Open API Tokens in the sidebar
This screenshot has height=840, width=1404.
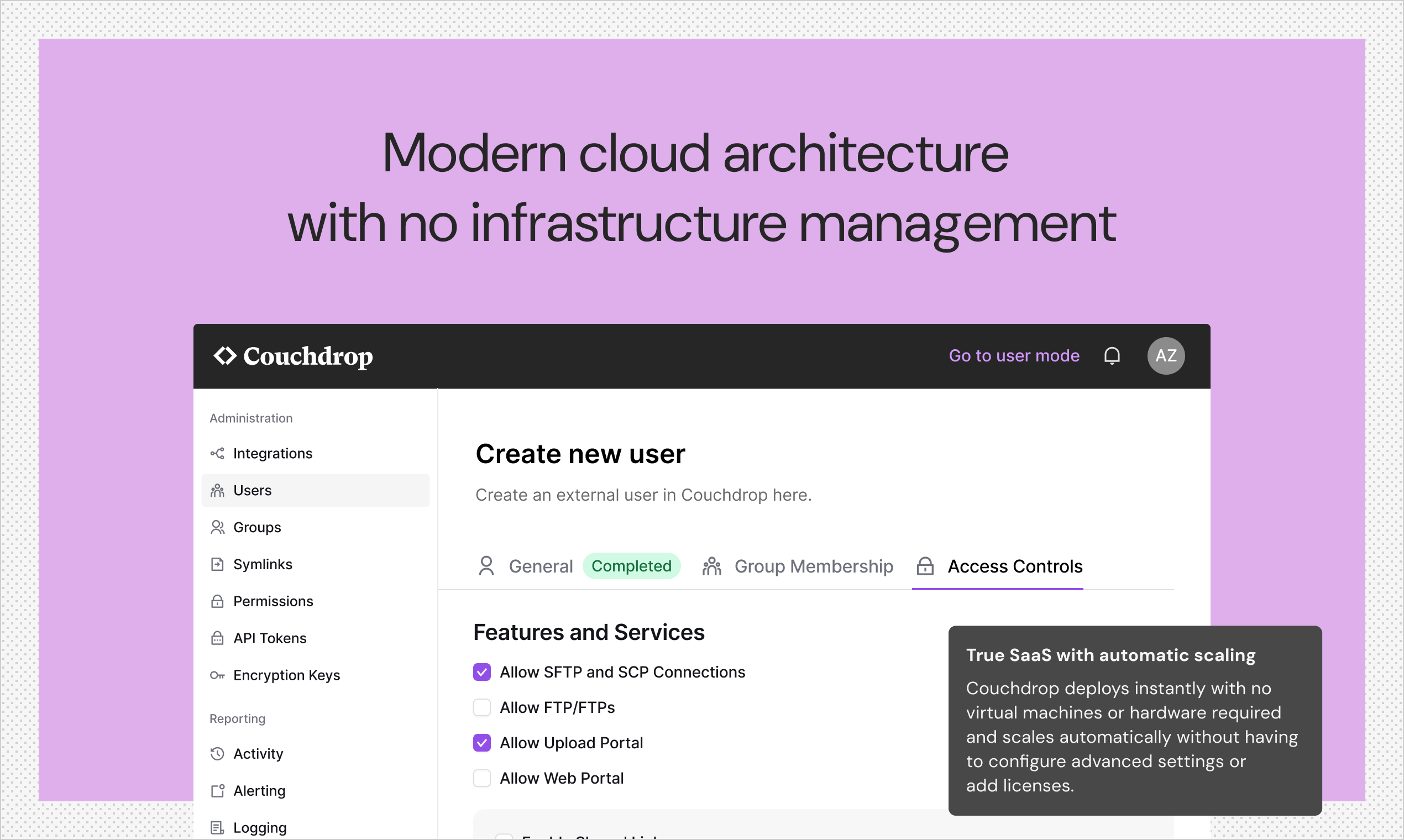point(270,638)
